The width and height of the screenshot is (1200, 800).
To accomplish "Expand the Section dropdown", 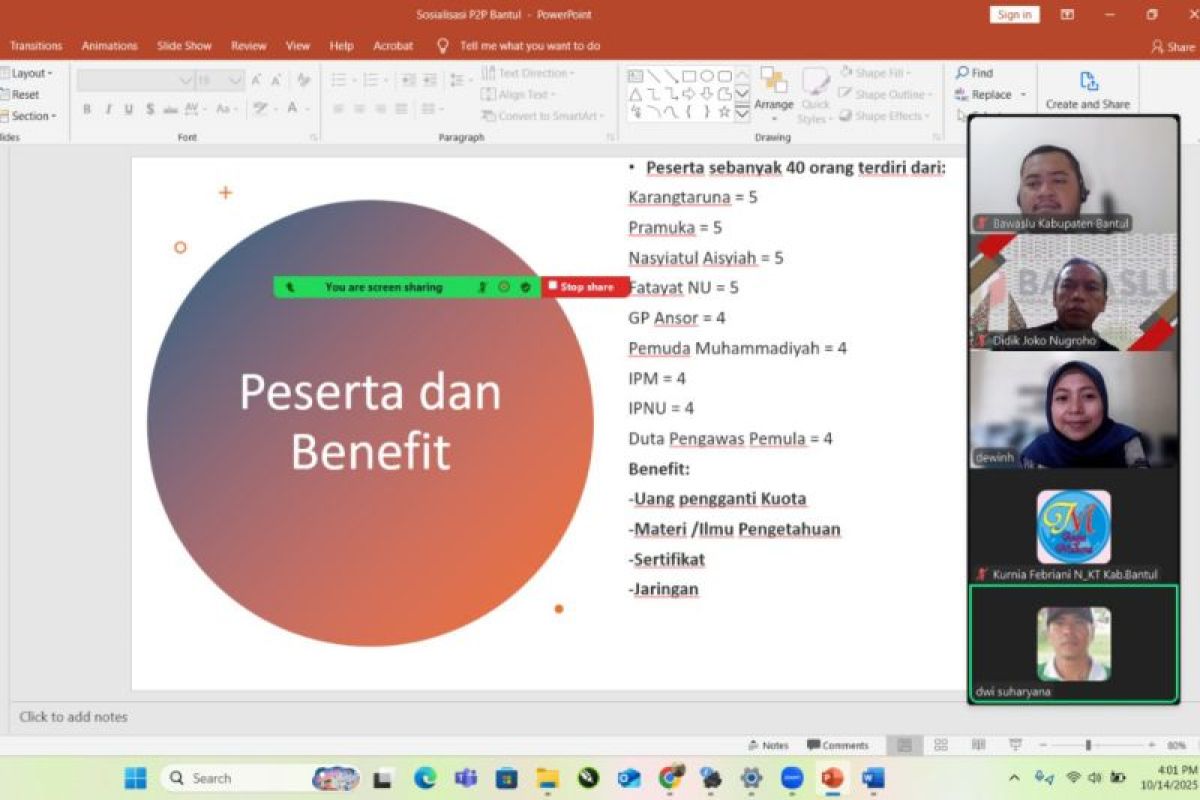I will tap(32, 116).
